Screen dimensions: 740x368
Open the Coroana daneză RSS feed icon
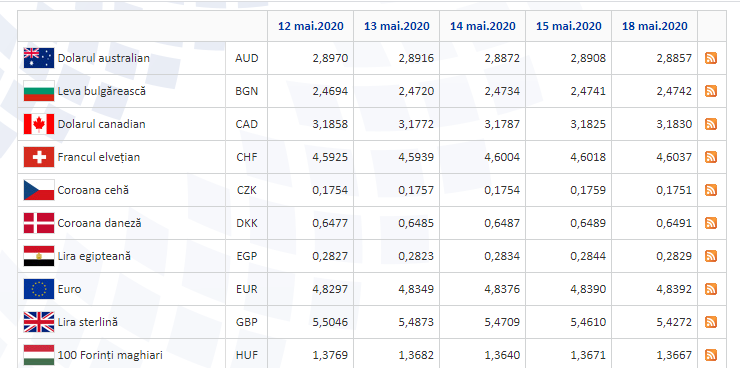711,223
